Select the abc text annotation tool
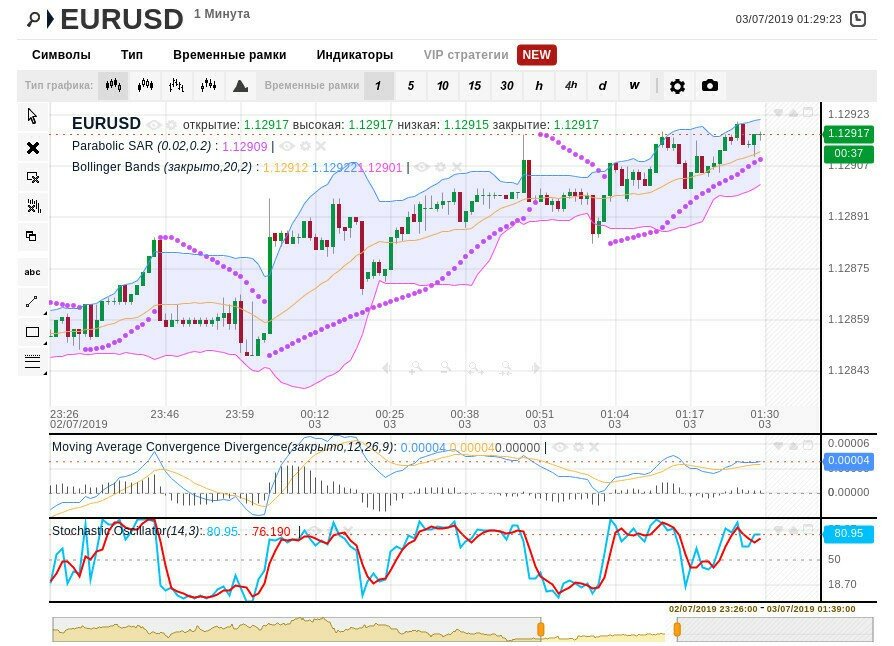This screenshot has height=646, width=894. pyautogui.click(x=32, y=272)
